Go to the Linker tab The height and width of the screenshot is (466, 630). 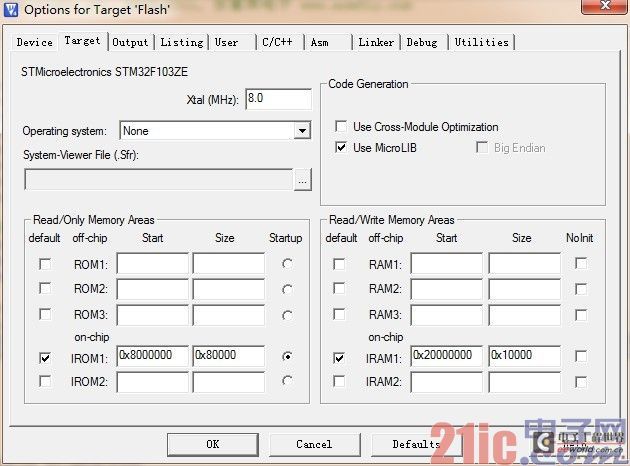[376, 42]
